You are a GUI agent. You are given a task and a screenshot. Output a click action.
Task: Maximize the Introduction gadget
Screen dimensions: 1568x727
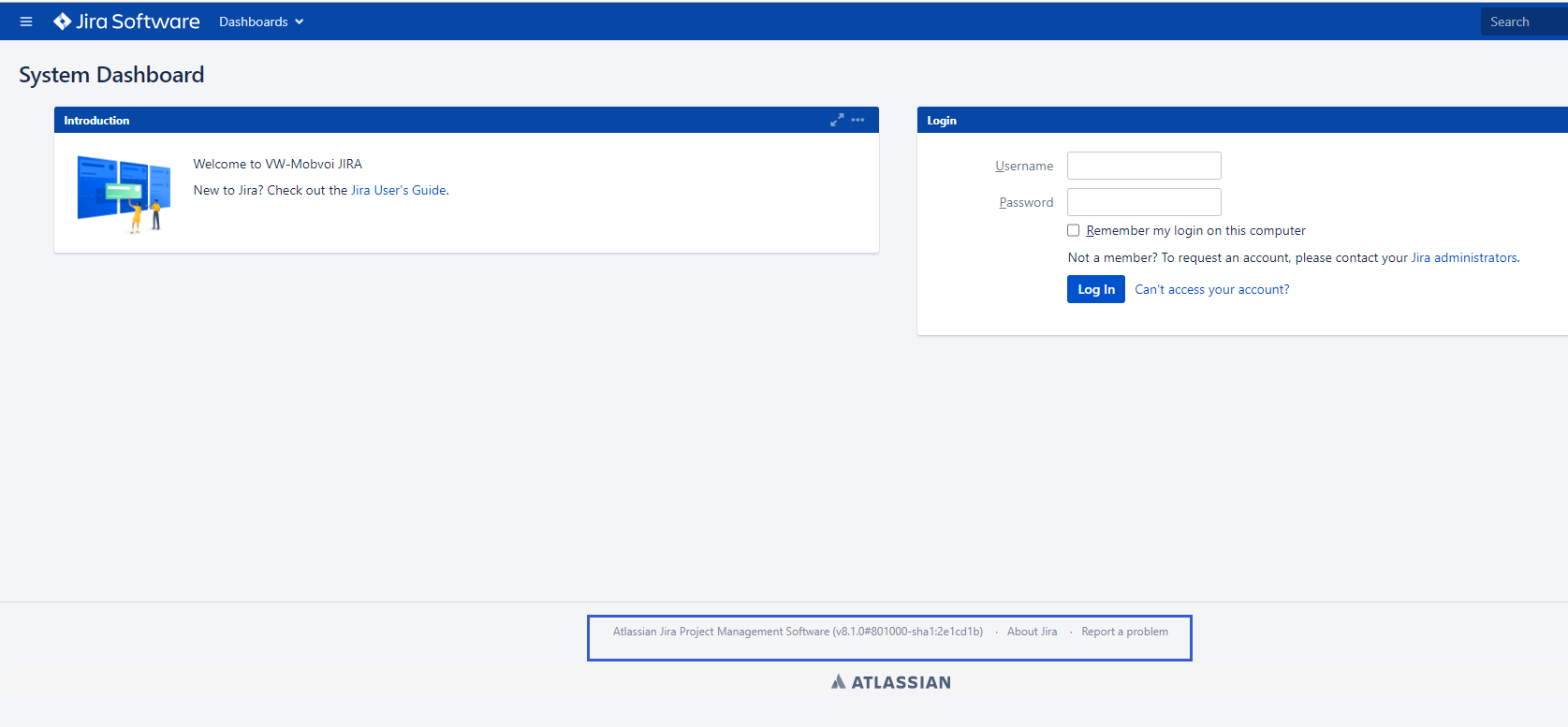point(836,120)
